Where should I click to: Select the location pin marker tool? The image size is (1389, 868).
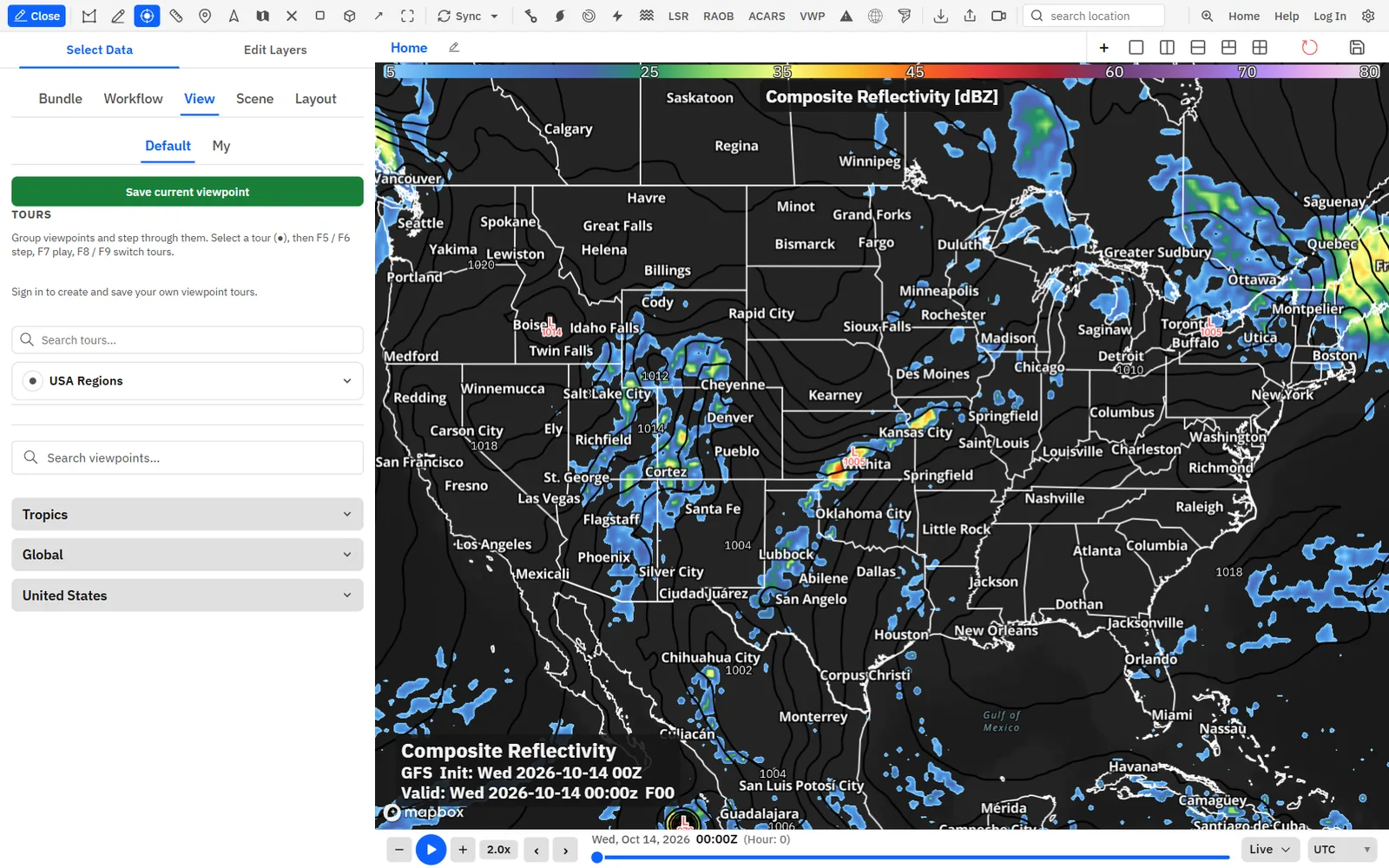click(205, 16)
